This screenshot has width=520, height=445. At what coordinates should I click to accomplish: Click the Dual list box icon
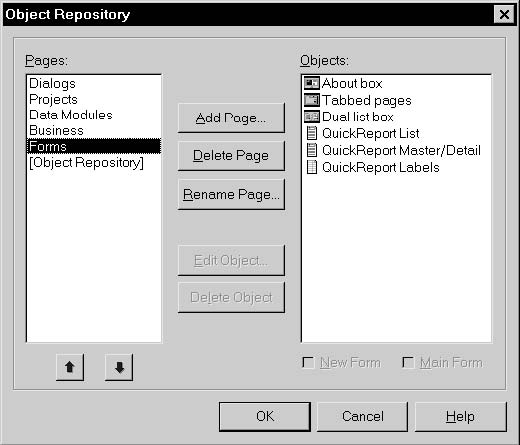[x=312, y=117]
